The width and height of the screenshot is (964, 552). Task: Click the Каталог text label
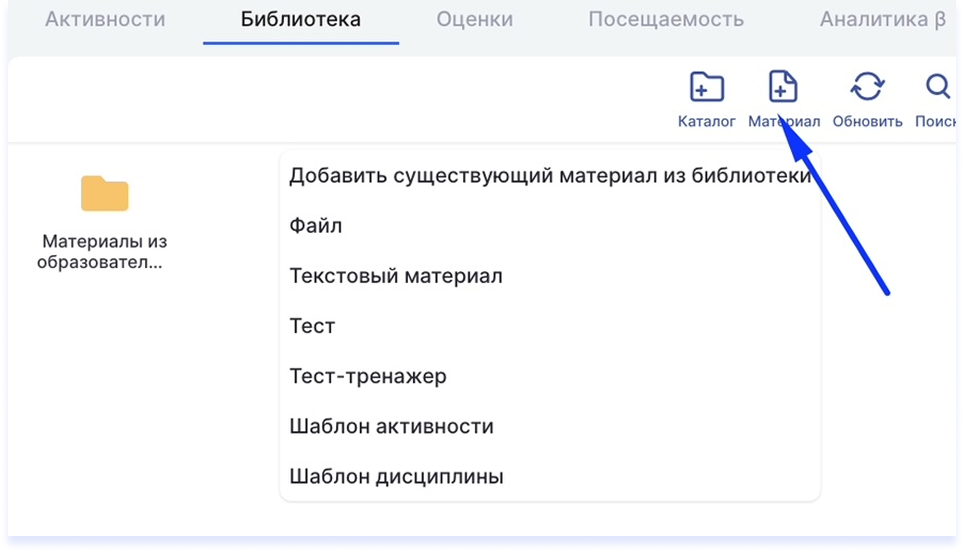pos(706,121)
